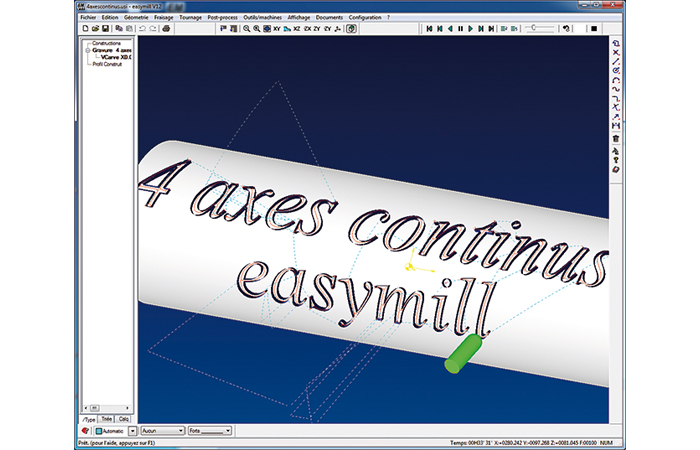700x450 pixels.
Task: Open the Edition menu
Action: tap(110, 17)
